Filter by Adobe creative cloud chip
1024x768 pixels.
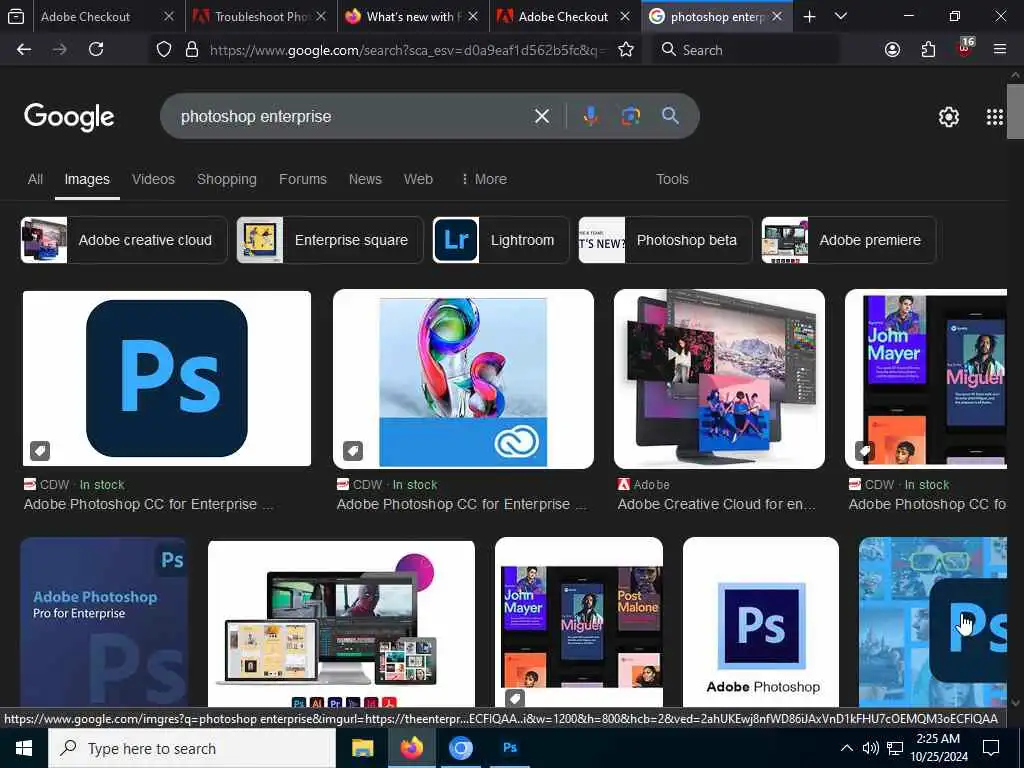tap(124, 240)
